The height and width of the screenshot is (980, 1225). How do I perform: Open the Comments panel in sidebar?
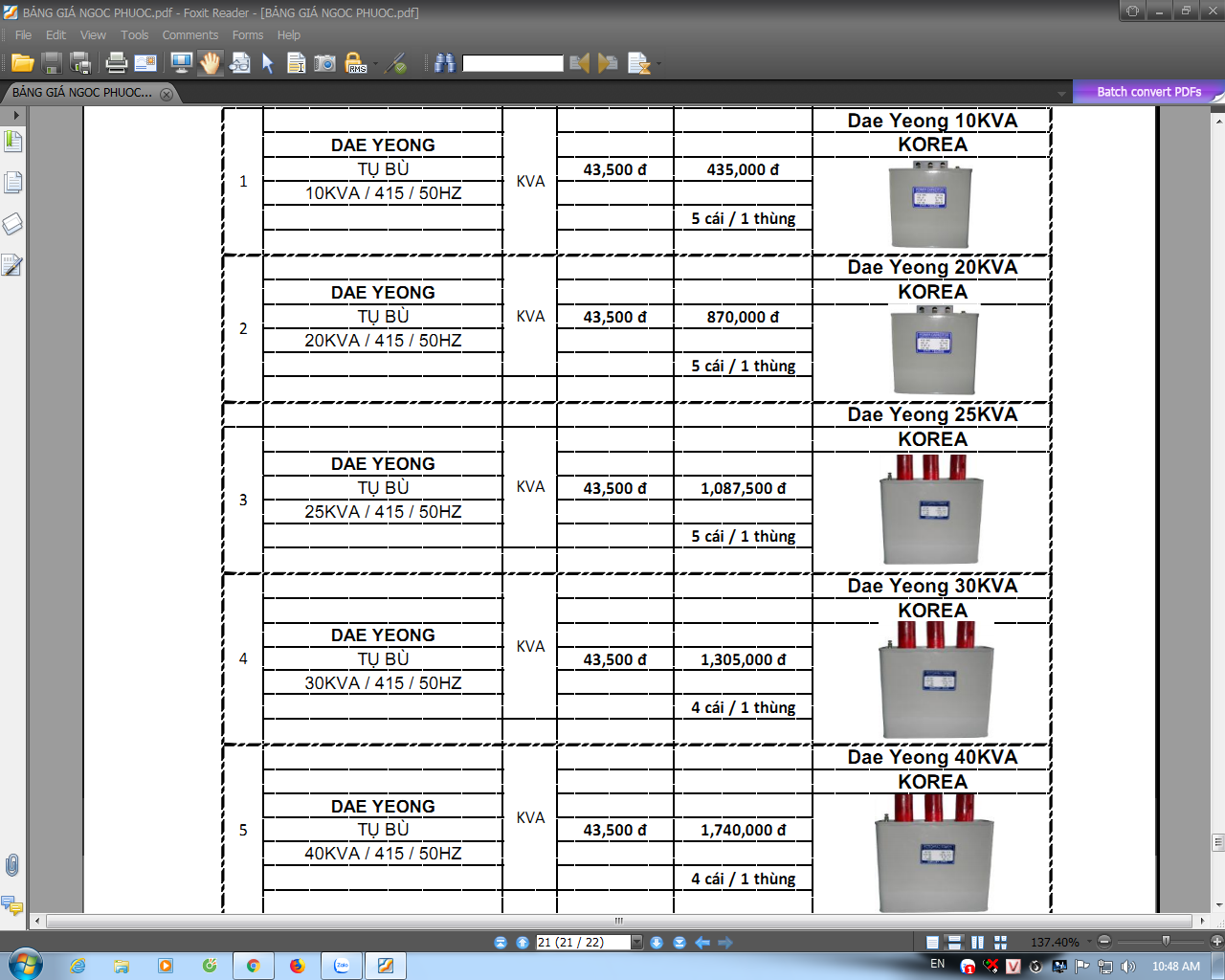(x=12, y=904)
